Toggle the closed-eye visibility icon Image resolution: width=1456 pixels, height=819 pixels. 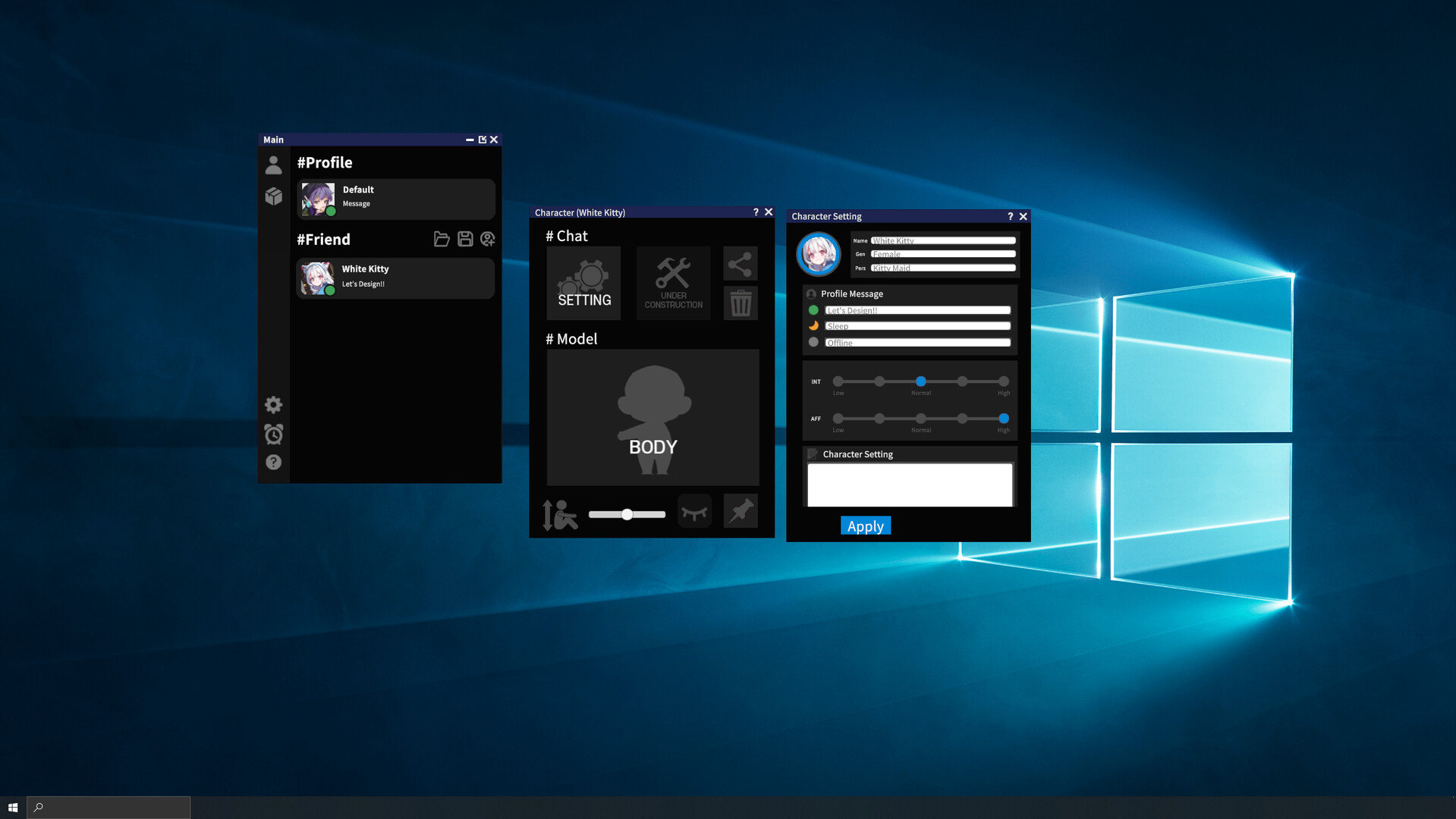tap(694, 512)
